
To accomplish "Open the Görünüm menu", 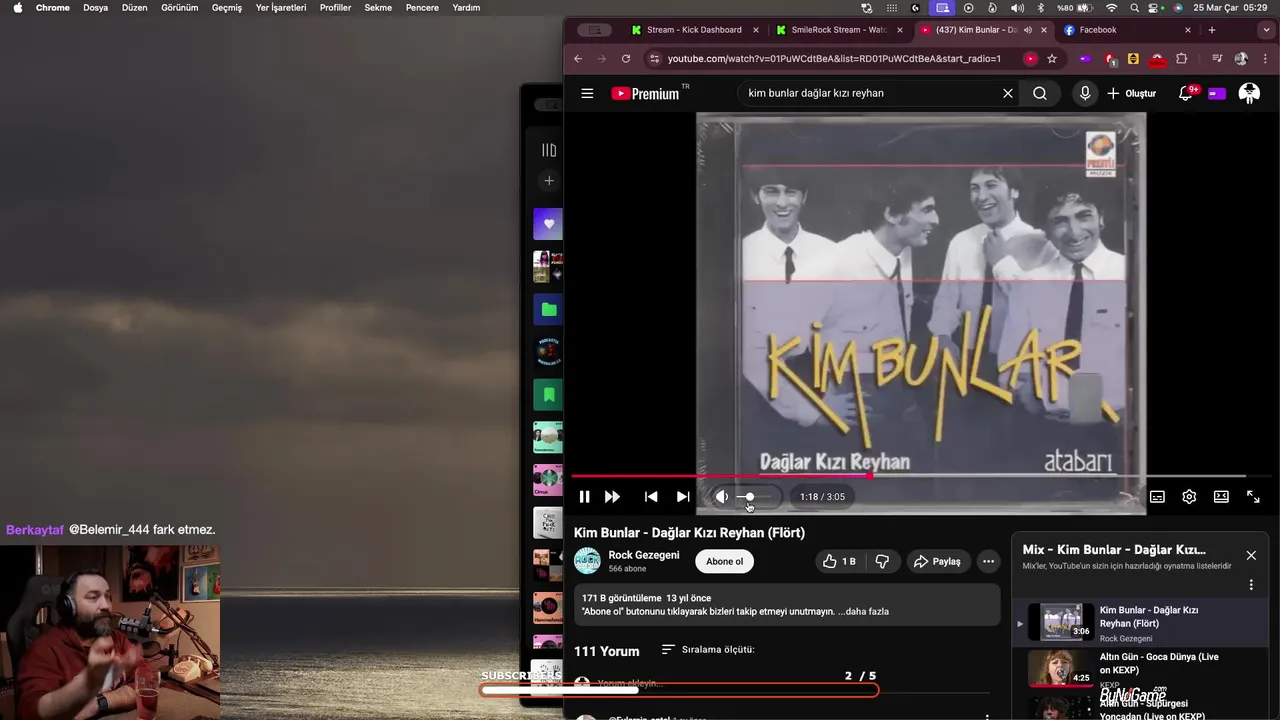I will (180, 7).
